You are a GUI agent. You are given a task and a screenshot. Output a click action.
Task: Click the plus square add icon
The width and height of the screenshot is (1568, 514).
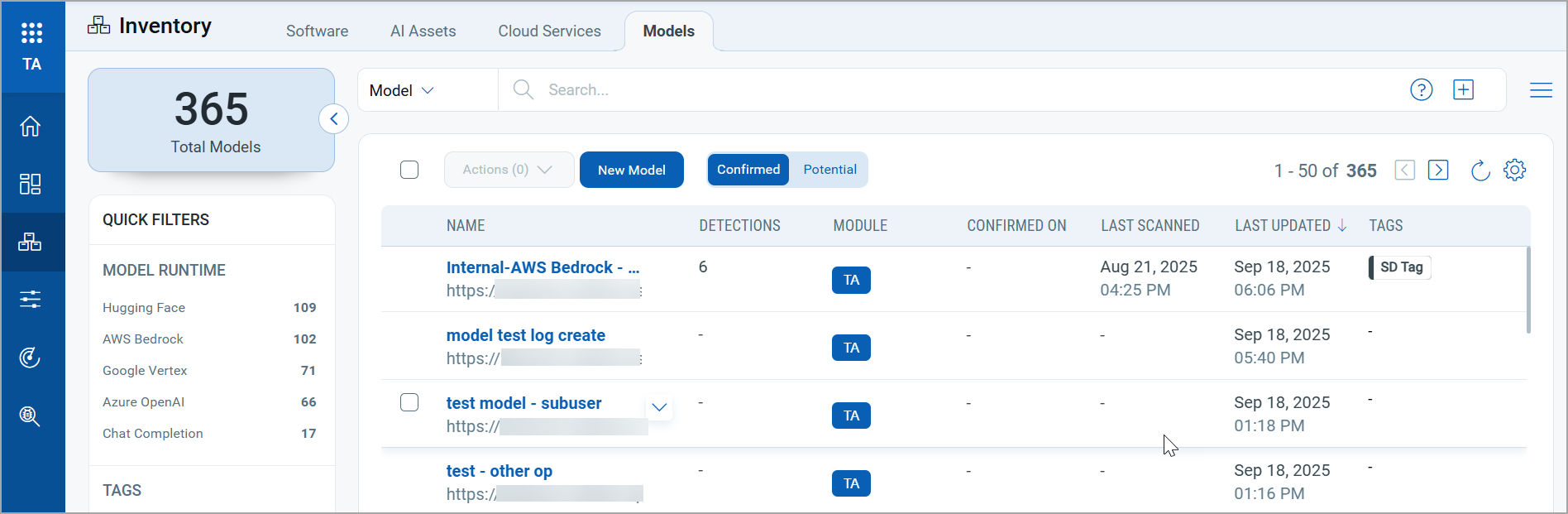tap(1463, 89)
